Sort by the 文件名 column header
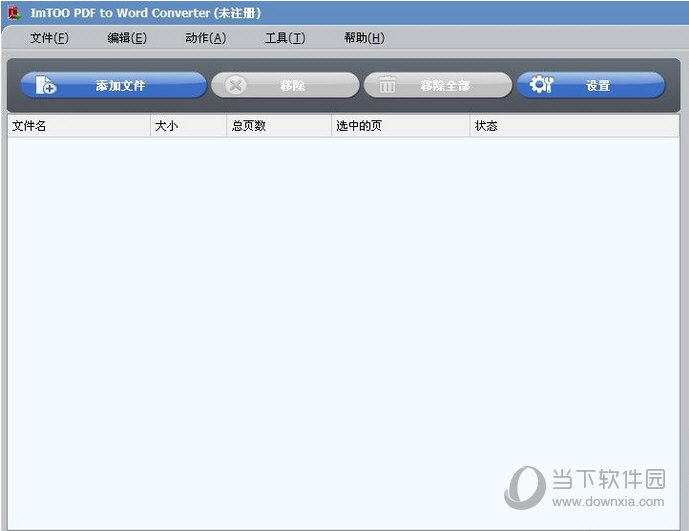 pos(79,126)
